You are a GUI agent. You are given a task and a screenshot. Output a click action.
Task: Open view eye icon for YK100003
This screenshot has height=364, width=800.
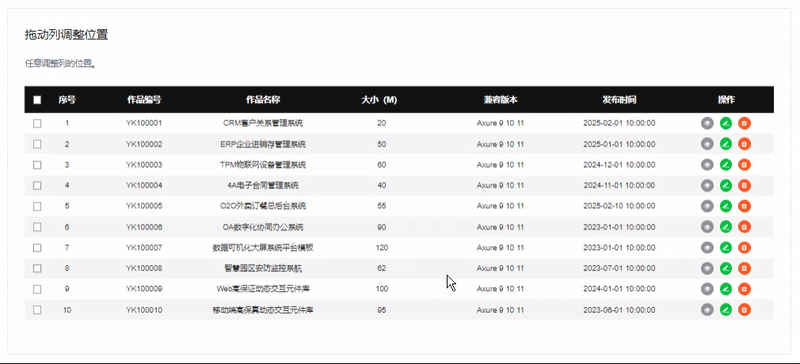707,165
